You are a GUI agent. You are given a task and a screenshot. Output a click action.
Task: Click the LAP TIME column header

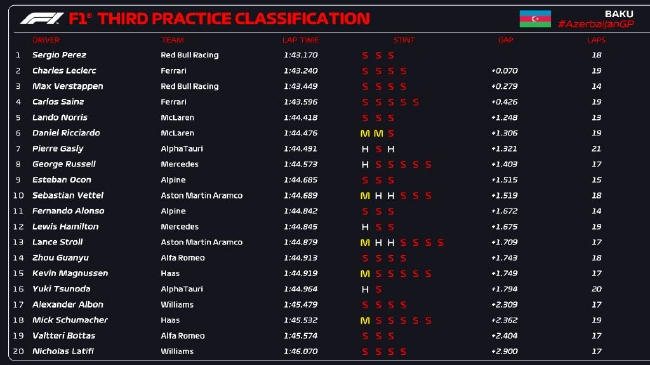301,40
